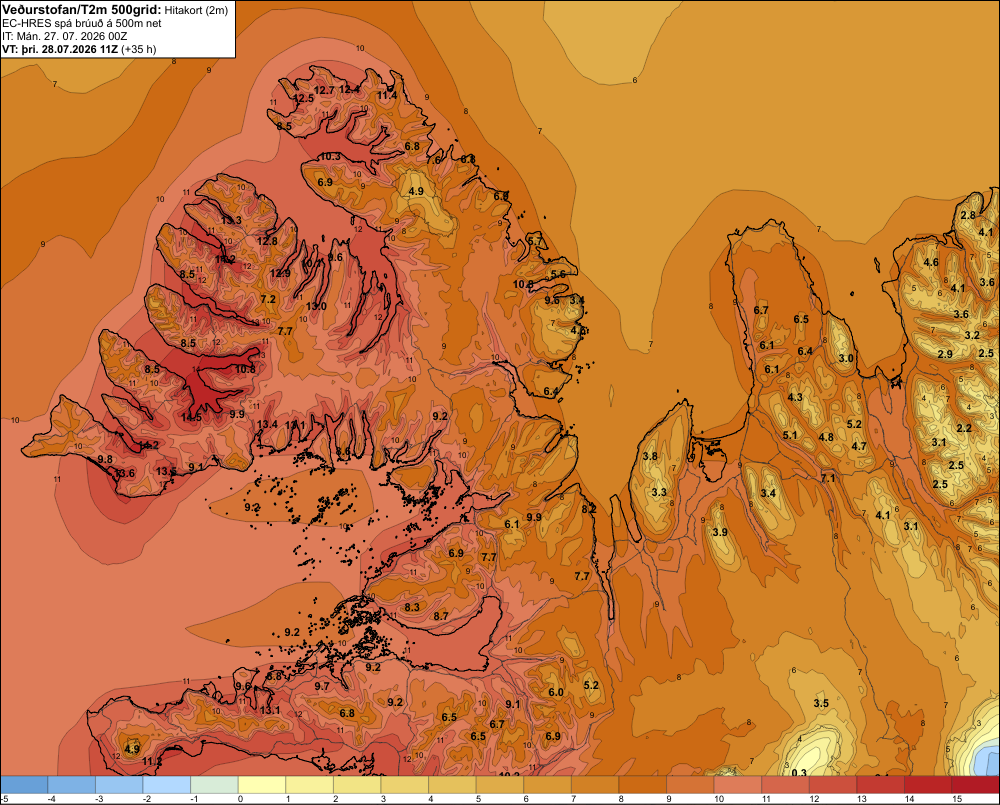The image size is (1000, 805).
Task: Click the legend swatch between 6 and 7
Action: [x=547, y=785]
